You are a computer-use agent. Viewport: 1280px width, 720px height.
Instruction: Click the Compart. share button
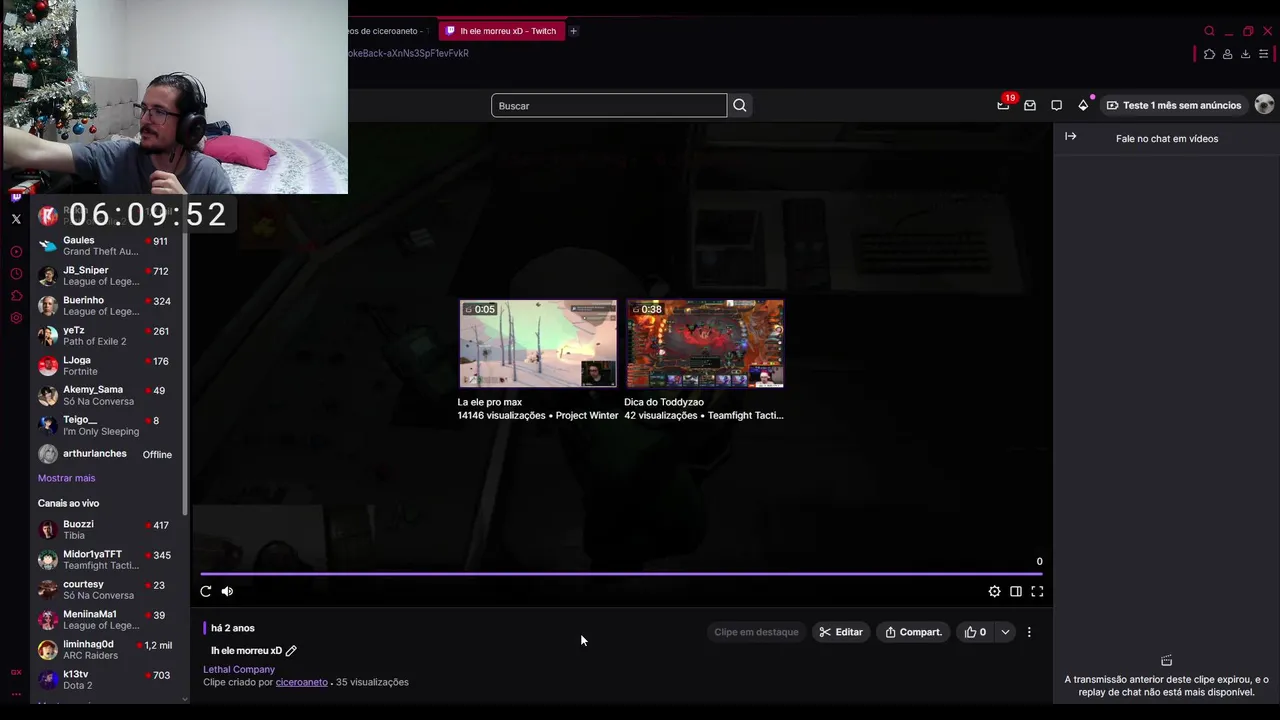[914, 632]
